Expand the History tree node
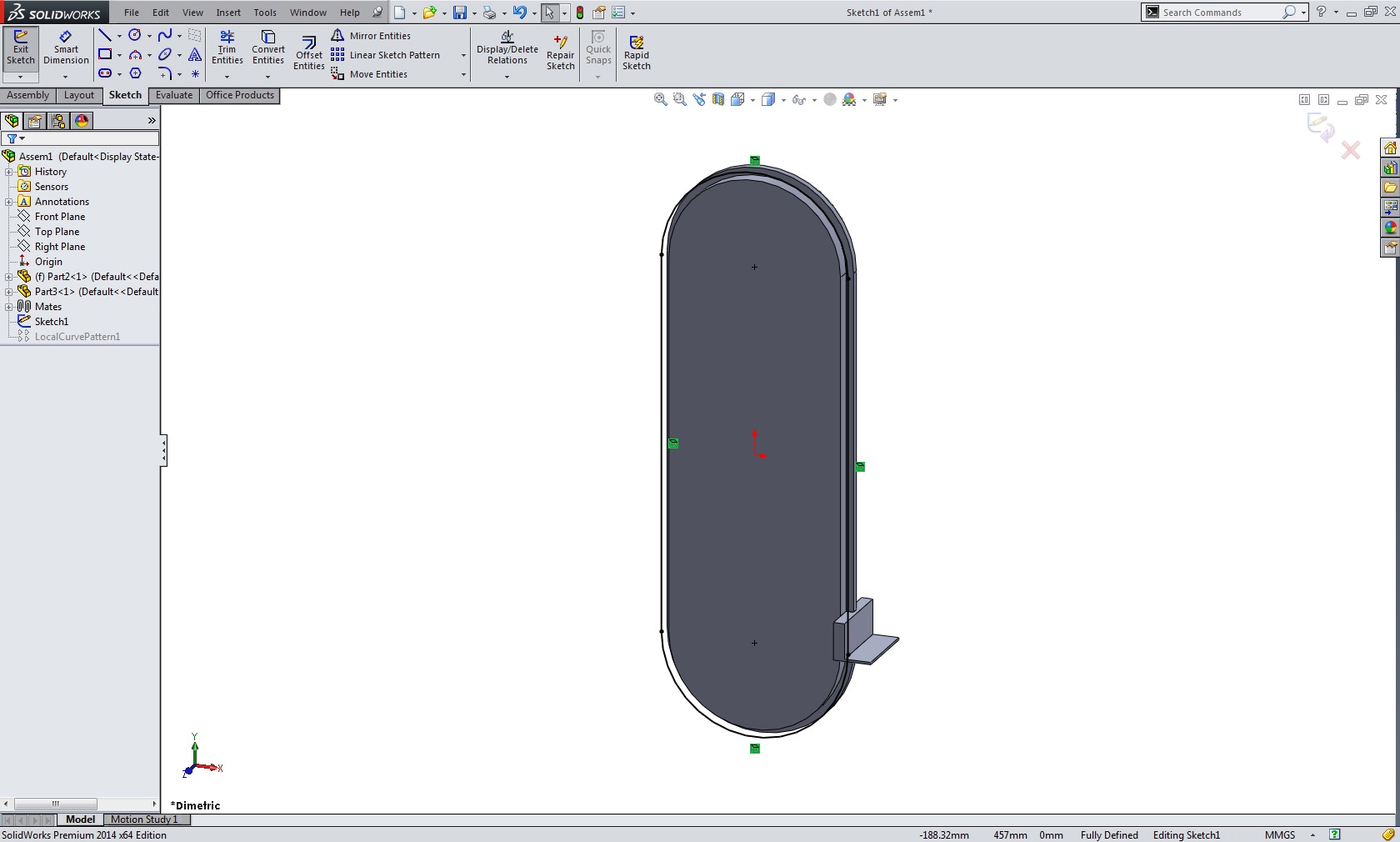The width and height of the screenshot is (1400, 842). [x=8, y=172]
